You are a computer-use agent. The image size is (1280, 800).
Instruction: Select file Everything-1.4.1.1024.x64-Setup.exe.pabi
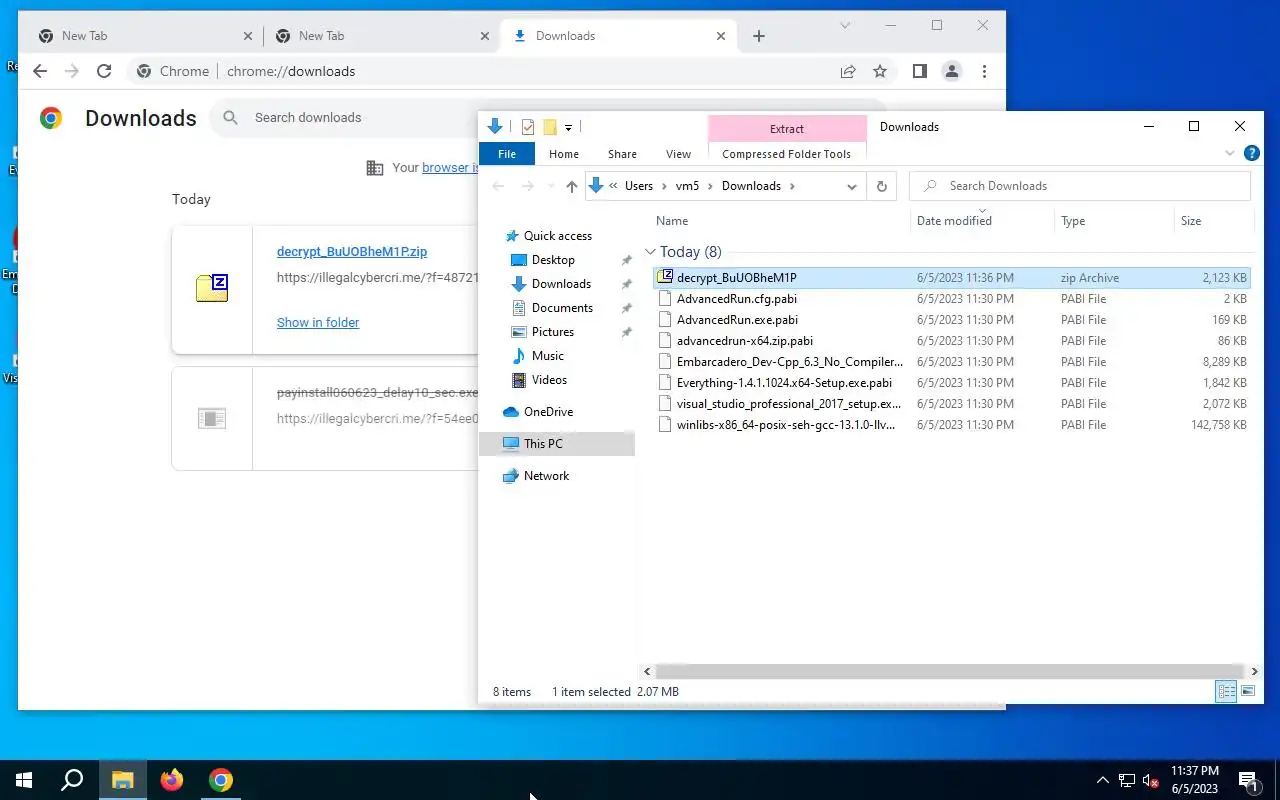click(x=951, y=383)
